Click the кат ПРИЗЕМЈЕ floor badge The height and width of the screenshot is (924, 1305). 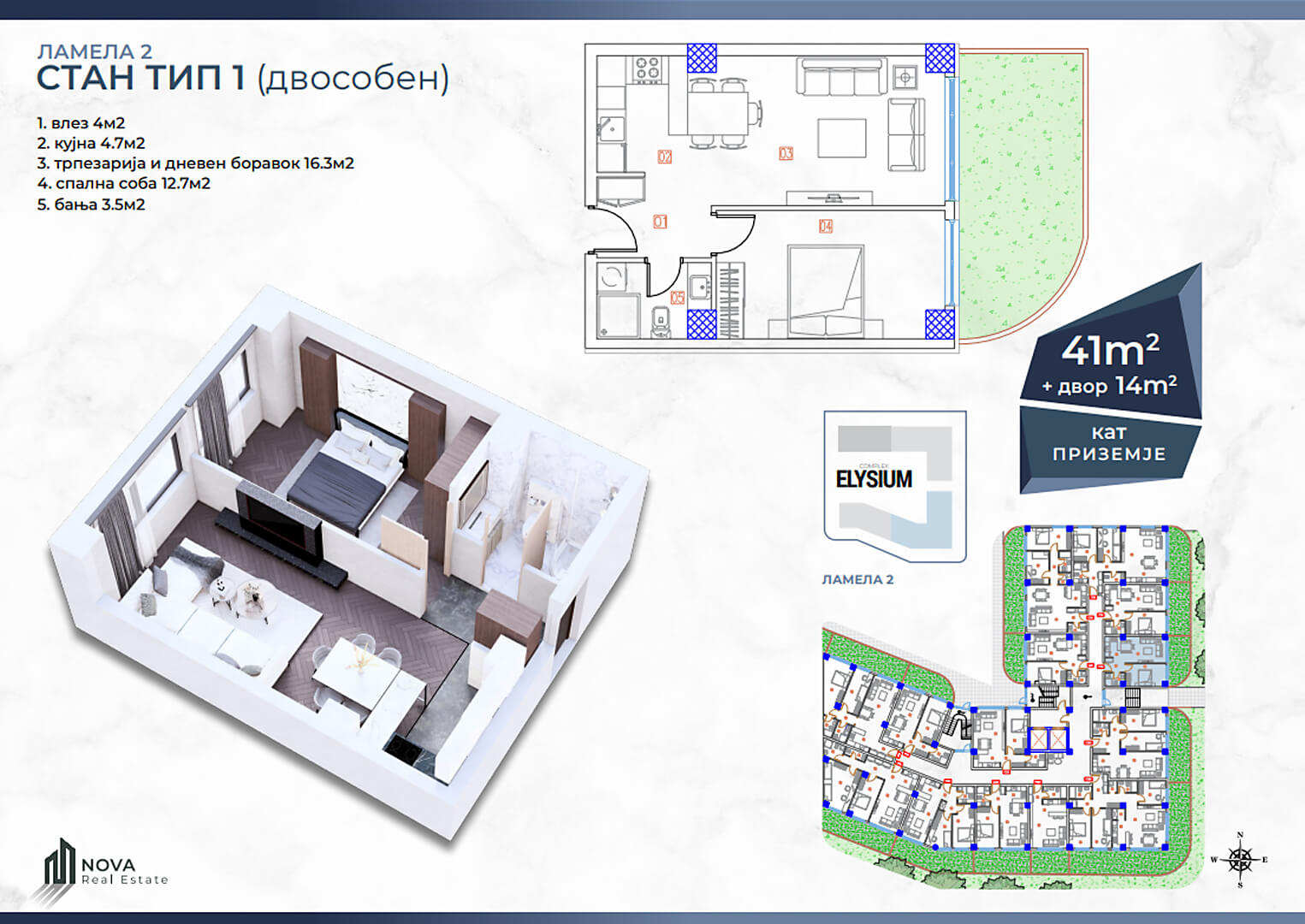pyautogui.click(x=1108, y=444)
